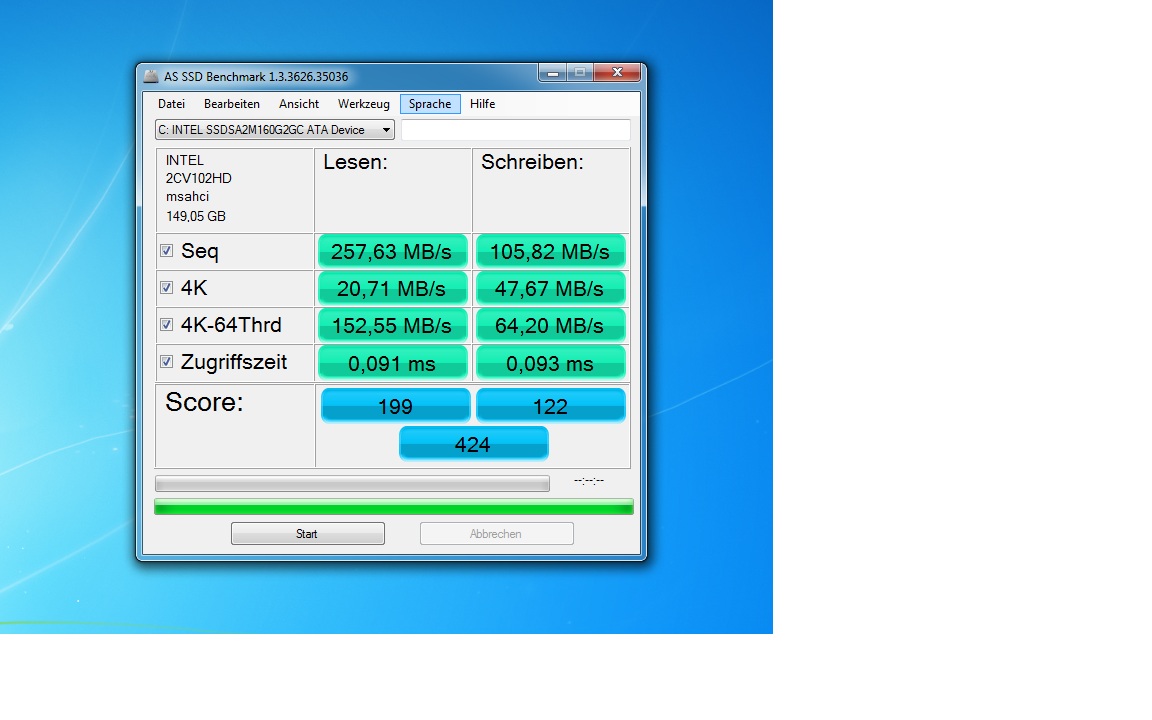Viewport: 1152px width, 720px height.
Task: Click the msahci driver text
Action: pos(187,197)
